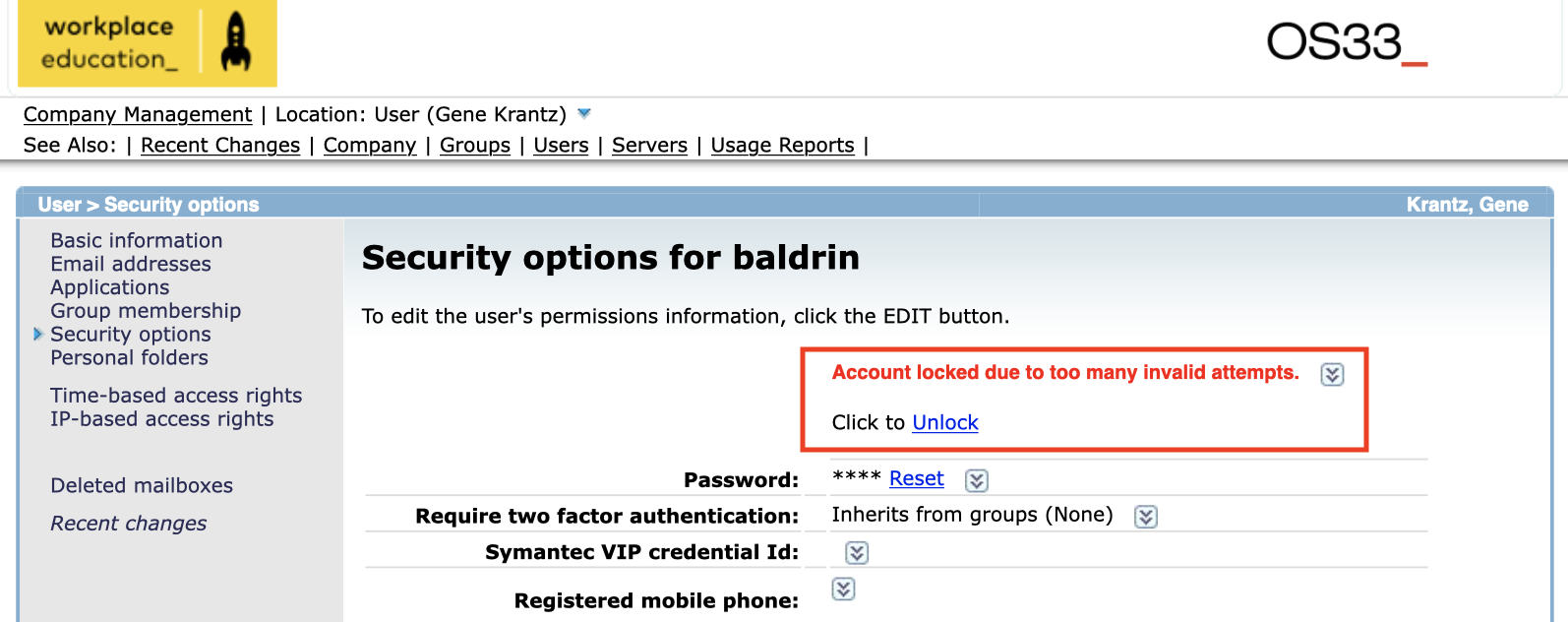Open the Usage Reports link
Image resolution: width=1568 pixels, height=622 pixels.
click(783, 145)
